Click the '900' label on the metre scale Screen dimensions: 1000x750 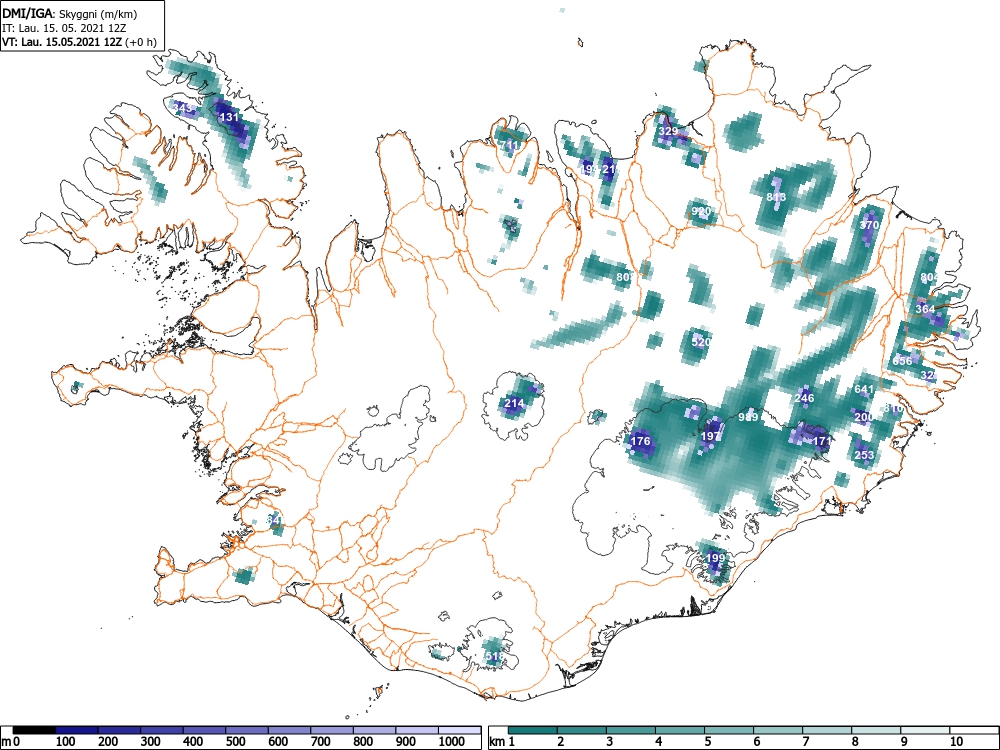[x=406, y=741]
